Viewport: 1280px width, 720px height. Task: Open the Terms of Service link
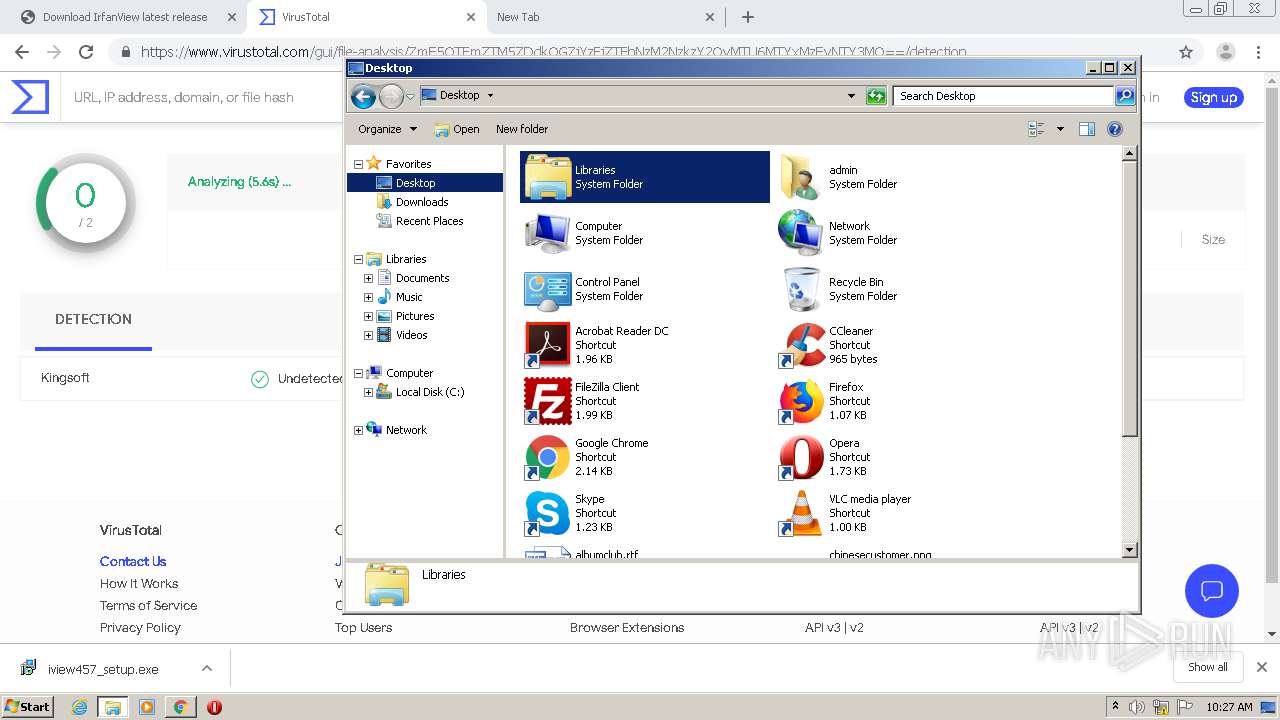click(x=148, y=605)
